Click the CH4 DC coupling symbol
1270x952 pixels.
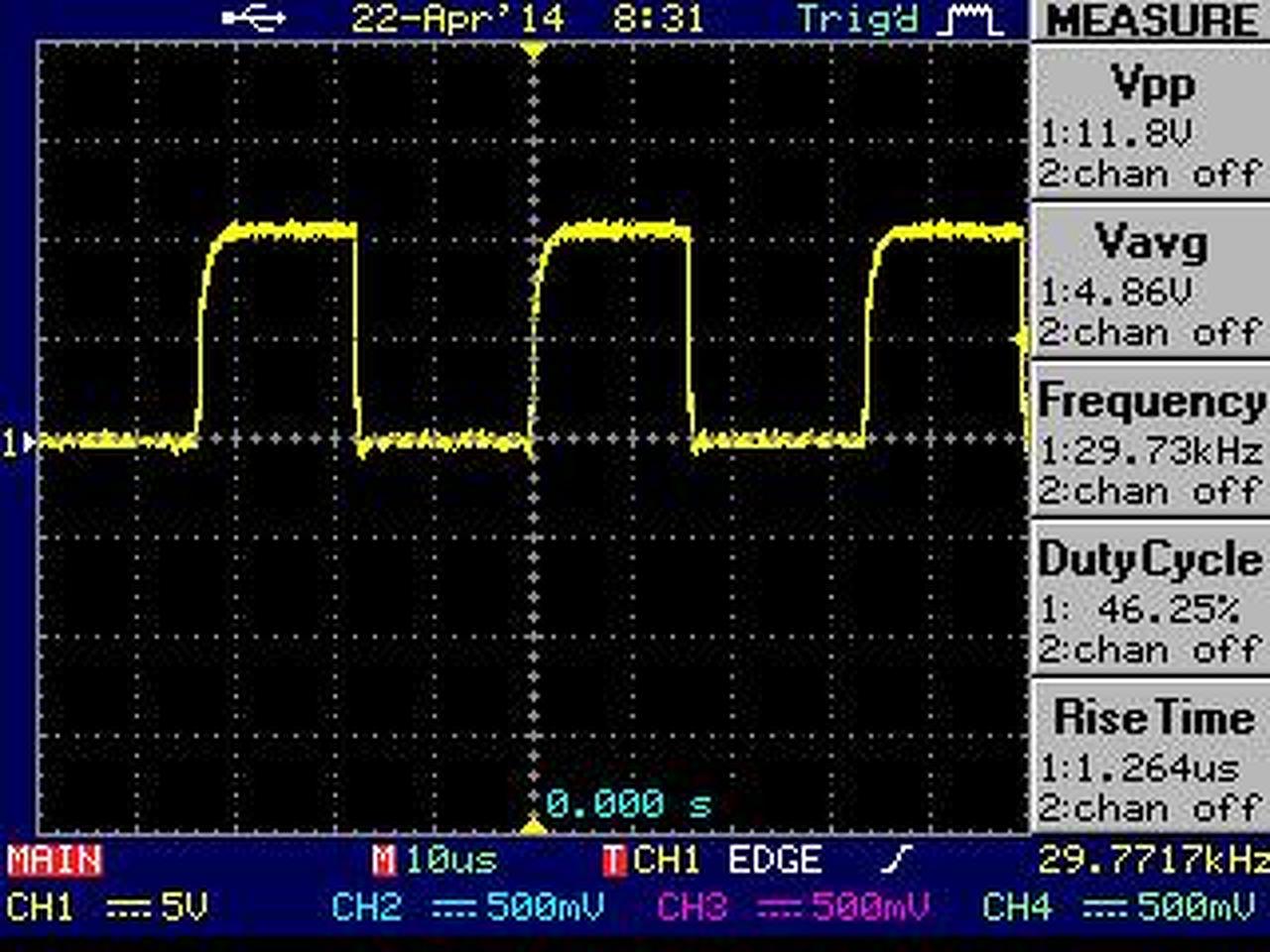[x=1105, y=906]
